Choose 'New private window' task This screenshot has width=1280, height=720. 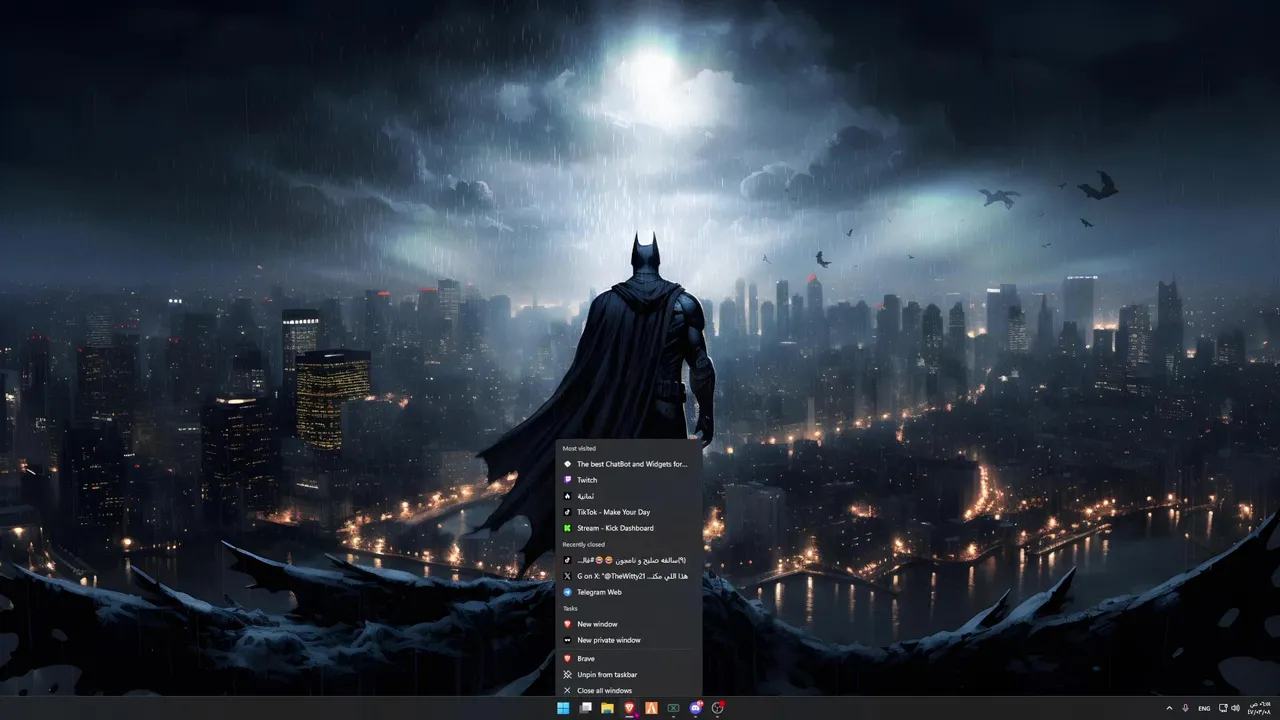pyautogui.click(x=629, y=640)
